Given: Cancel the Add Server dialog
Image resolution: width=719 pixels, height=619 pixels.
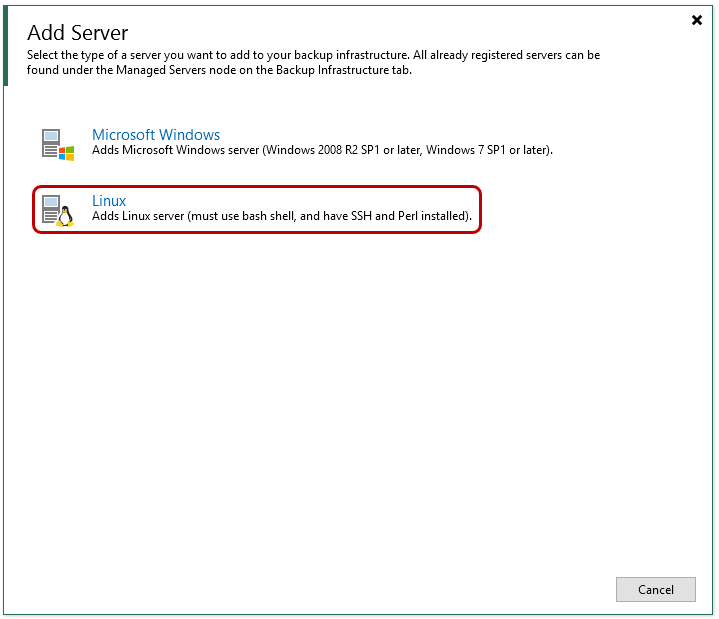Looking at the screenshot, I should [x=656, y=589].
